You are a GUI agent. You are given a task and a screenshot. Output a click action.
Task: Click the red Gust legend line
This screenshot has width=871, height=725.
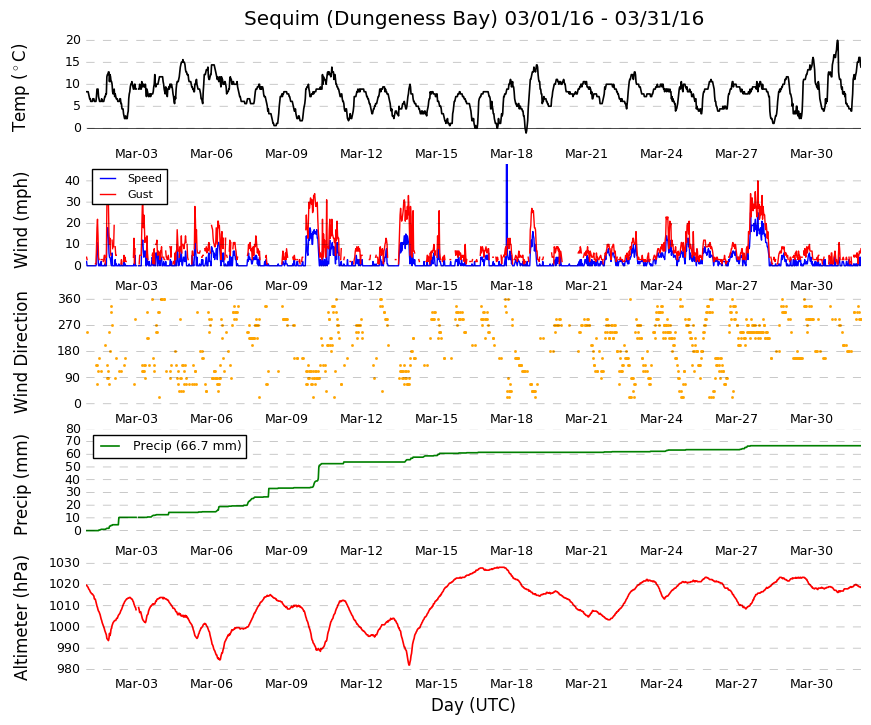108,194
